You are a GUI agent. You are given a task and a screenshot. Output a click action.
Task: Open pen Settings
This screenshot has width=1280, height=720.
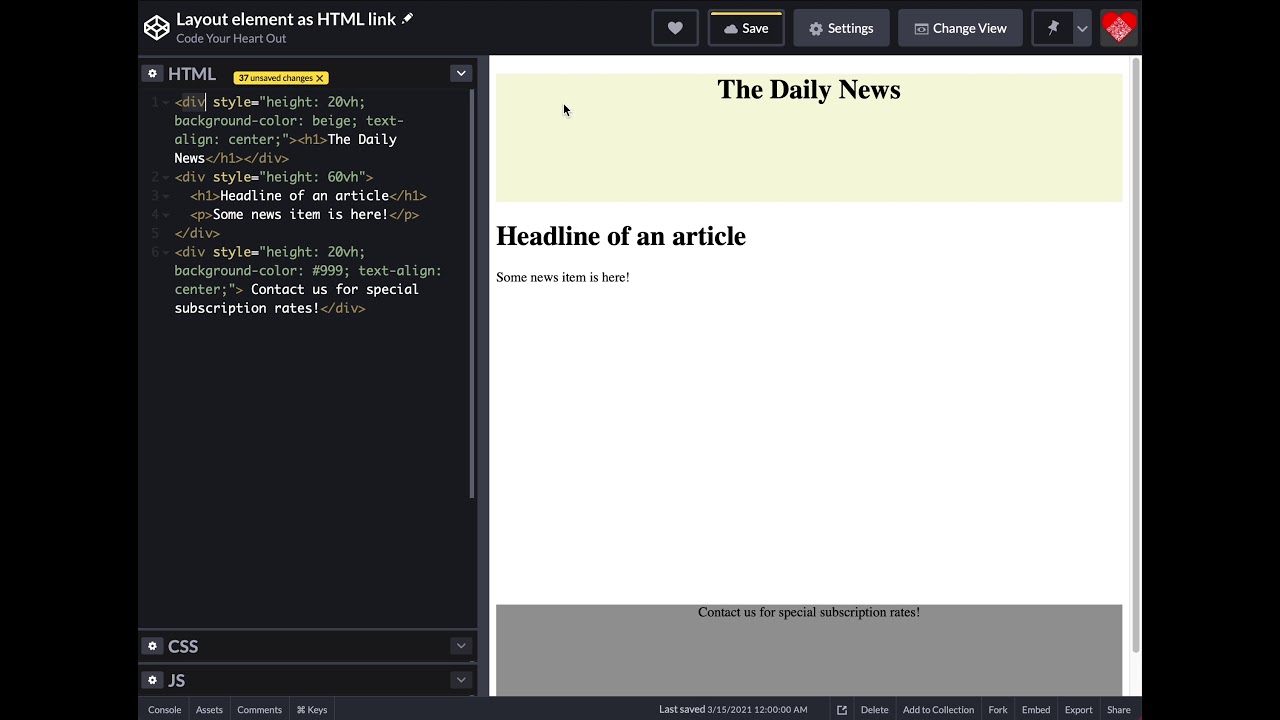[841, 28]
